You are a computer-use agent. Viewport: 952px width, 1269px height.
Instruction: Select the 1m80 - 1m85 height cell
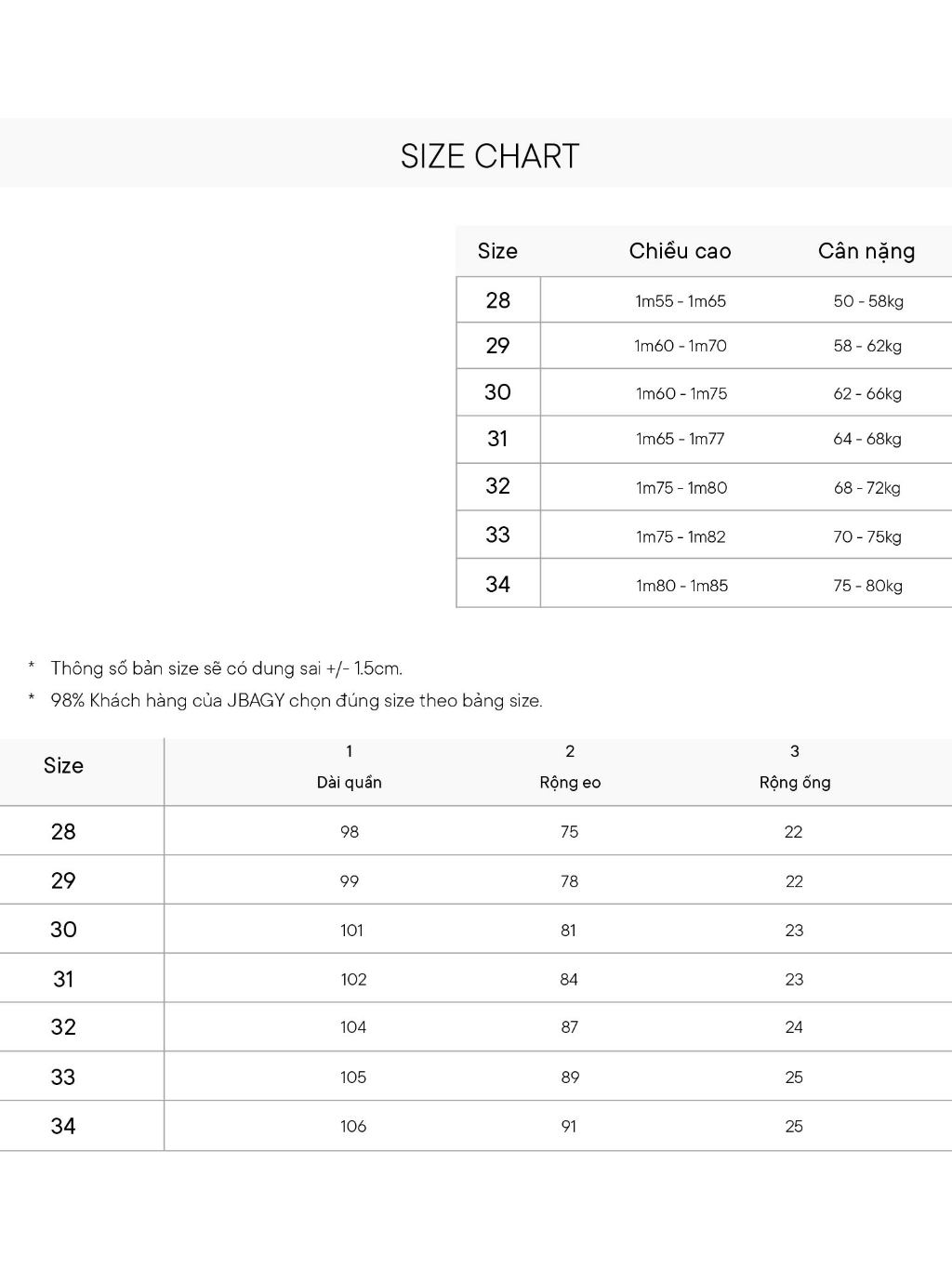click(x=681, y=586)
